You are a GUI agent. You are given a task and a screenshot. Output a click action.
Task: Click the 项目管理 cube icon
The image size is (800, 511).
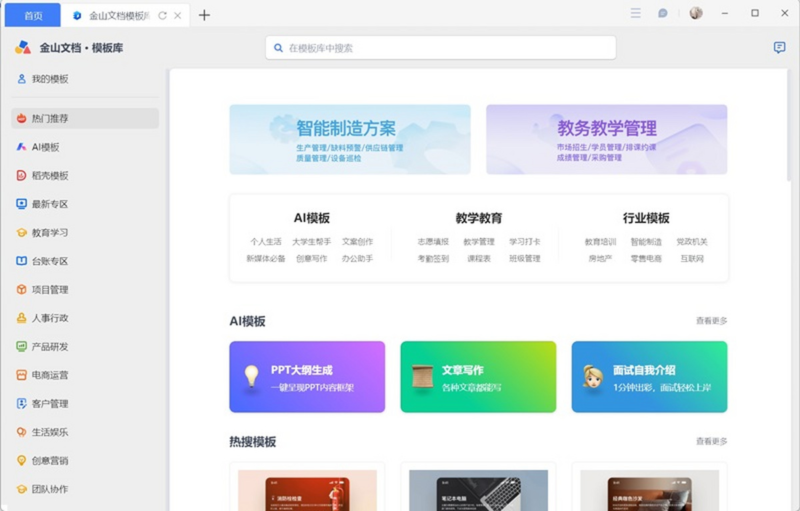pyautogui.click(x=21, y=289)
